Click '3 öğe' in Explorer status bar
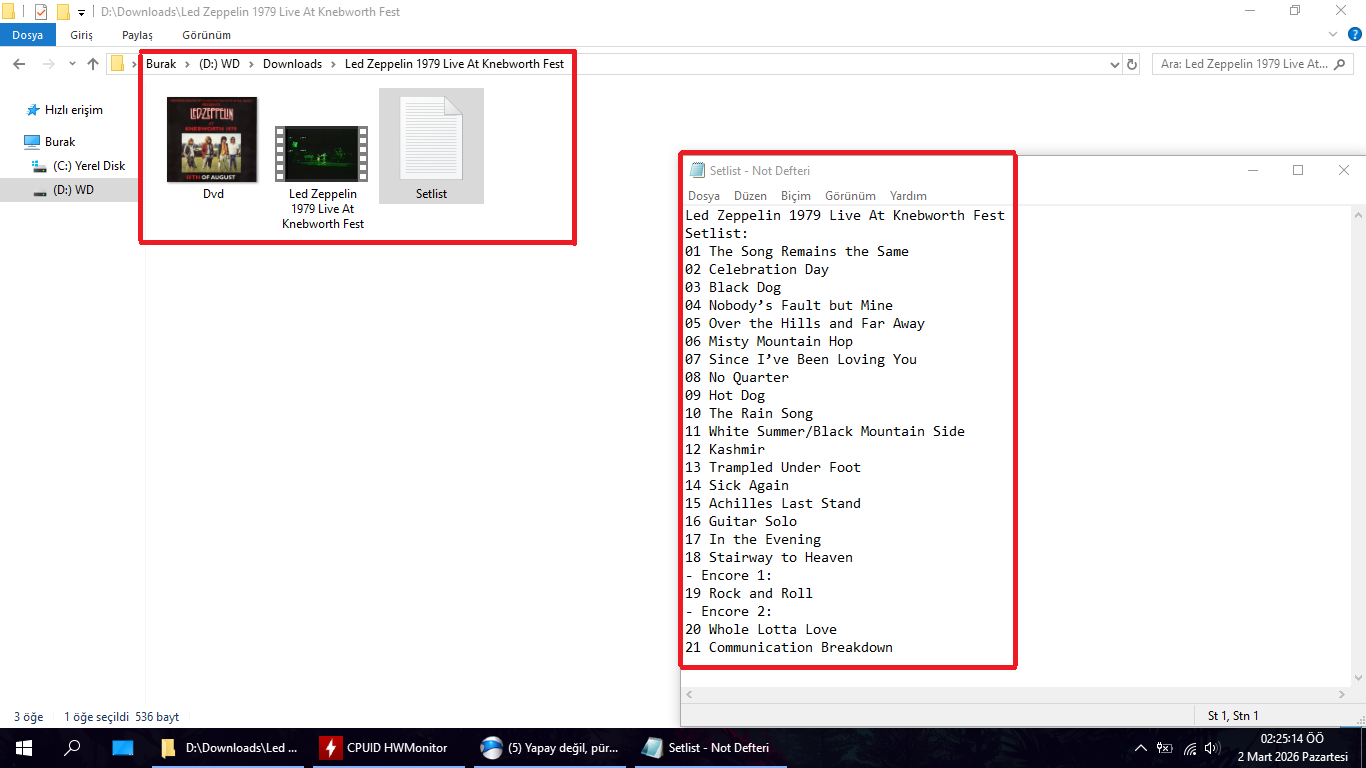Screen dimensions: 1366x768 (x=28, y=717)
